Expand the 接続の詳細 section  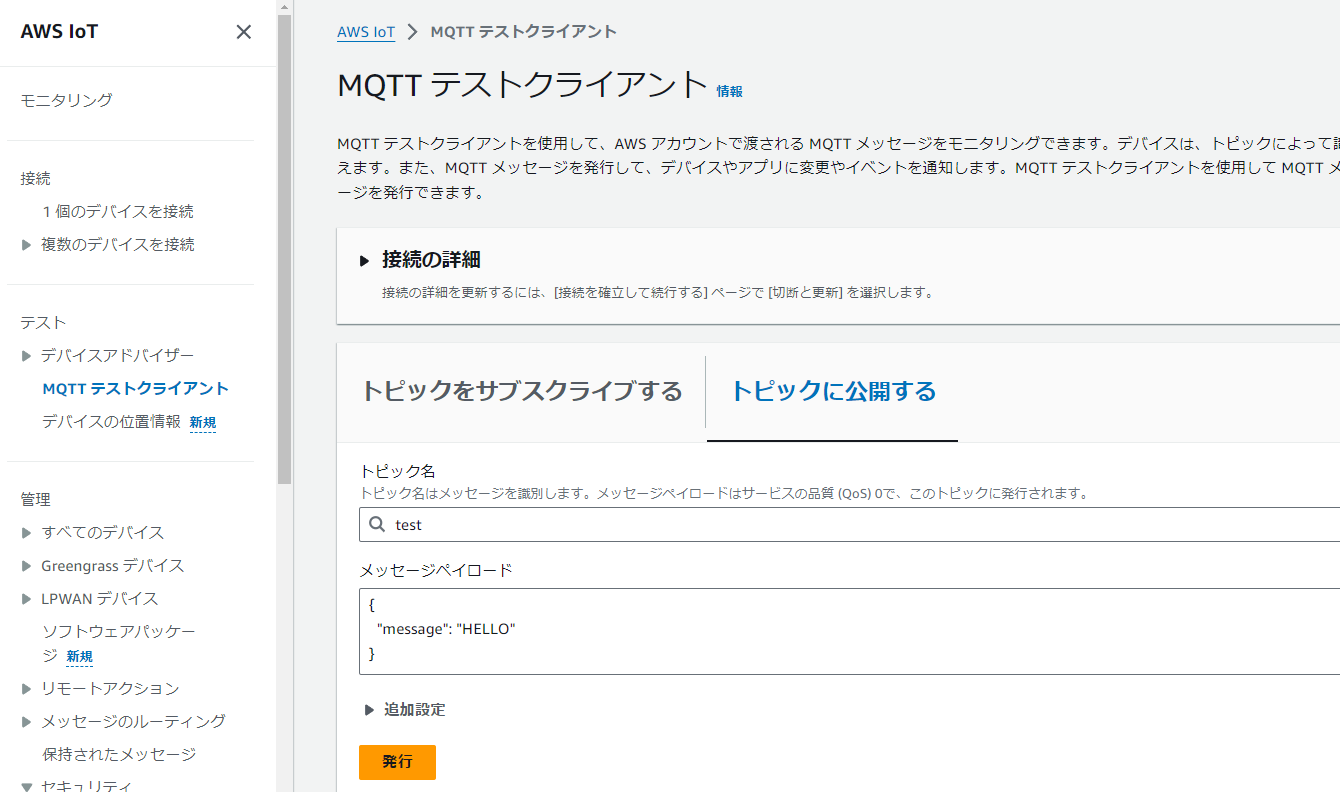[x=365, y=261]
